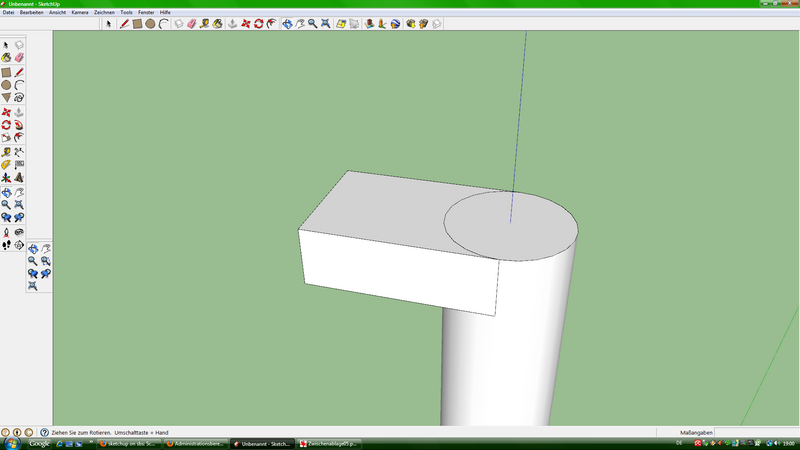Select the Polygon tool in left toolbar
Screen dimensions: 800x450
[x=7, y=98]
